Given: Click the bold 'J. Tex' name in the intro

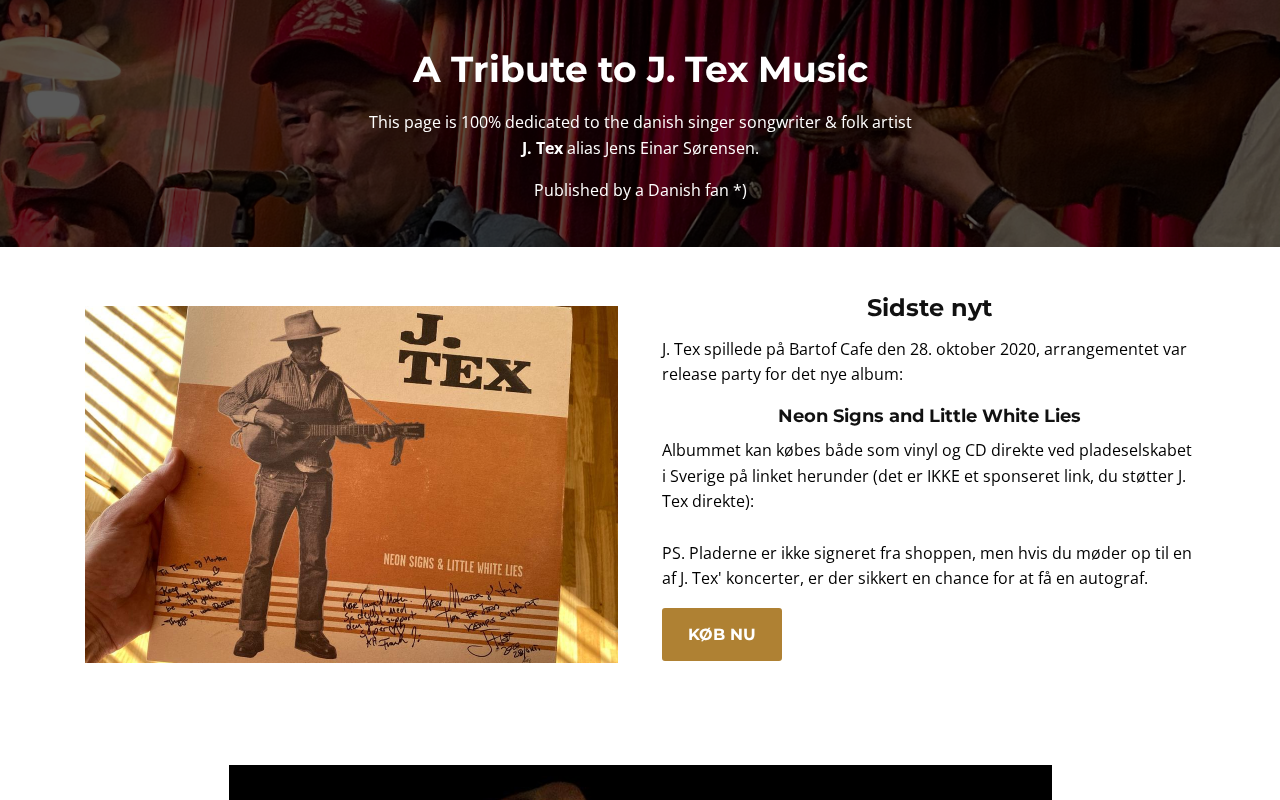Looking at the screenshot, I should click(542, 148).
